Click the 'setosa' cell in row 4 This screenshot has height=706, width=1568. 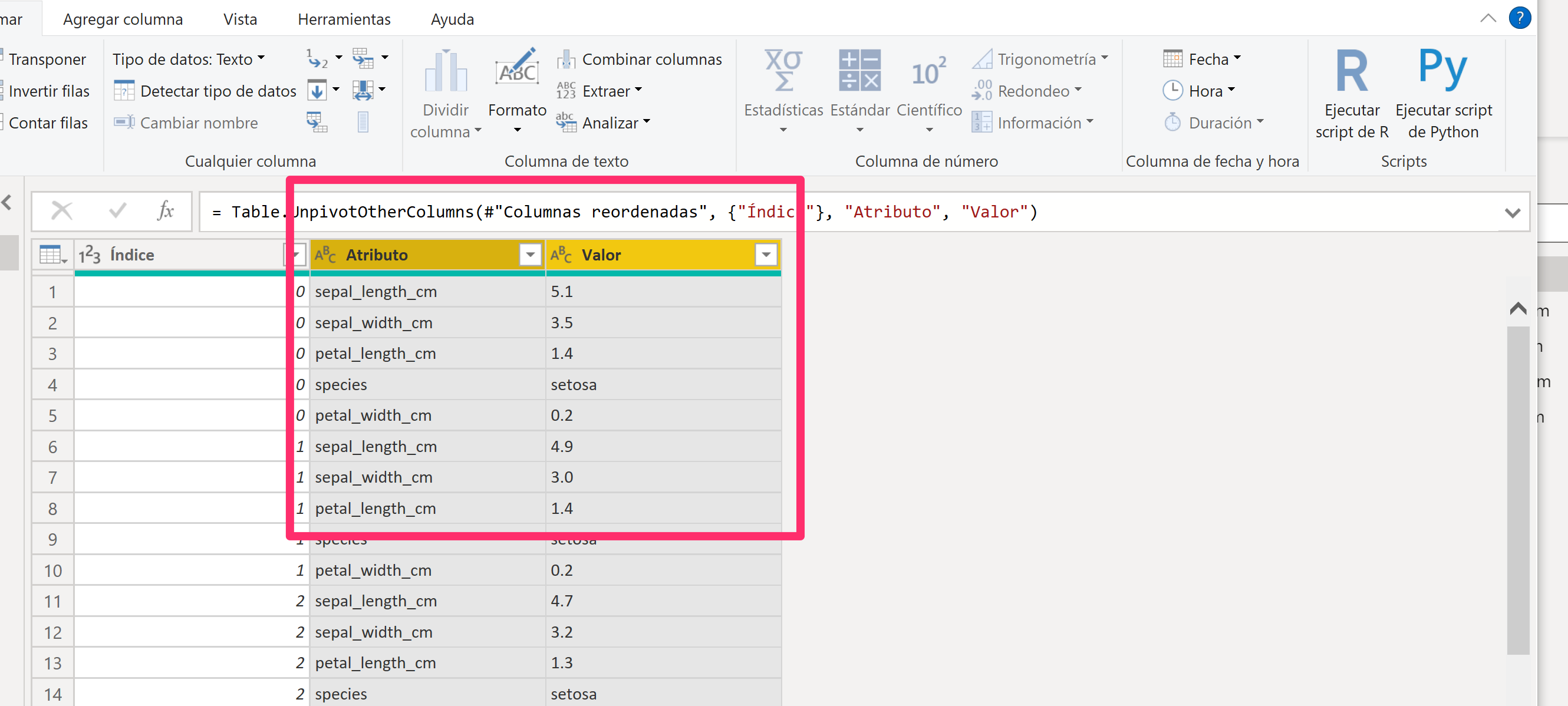click(664, 385)
